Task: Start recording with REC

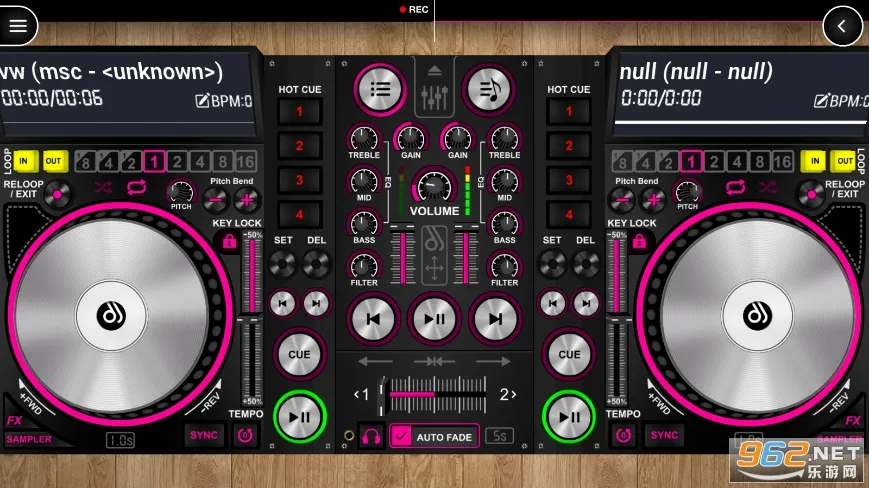Action: [414, 9]
